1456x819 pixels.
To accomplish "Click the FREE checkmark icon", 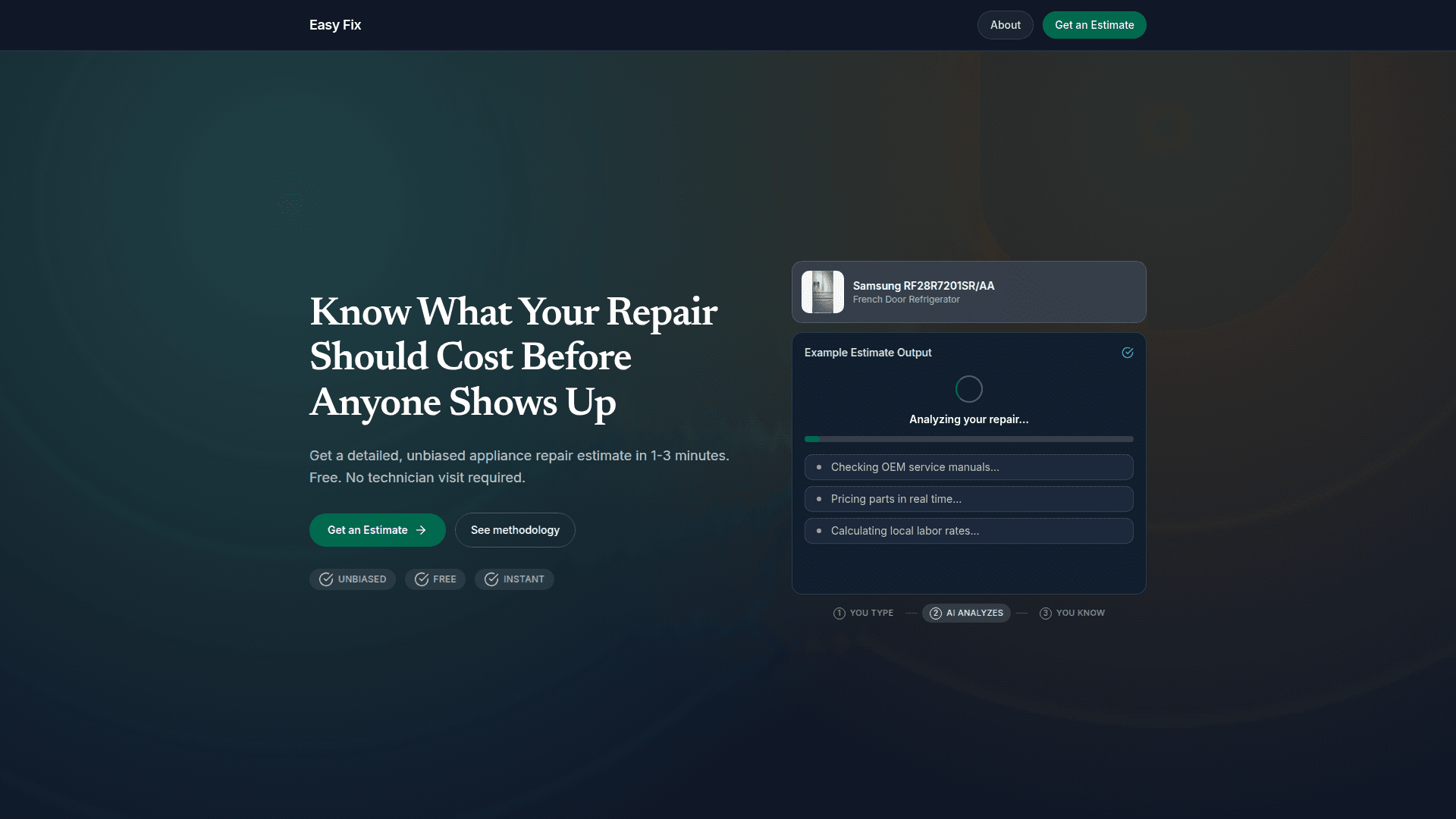I will click(x=422, y=579).
